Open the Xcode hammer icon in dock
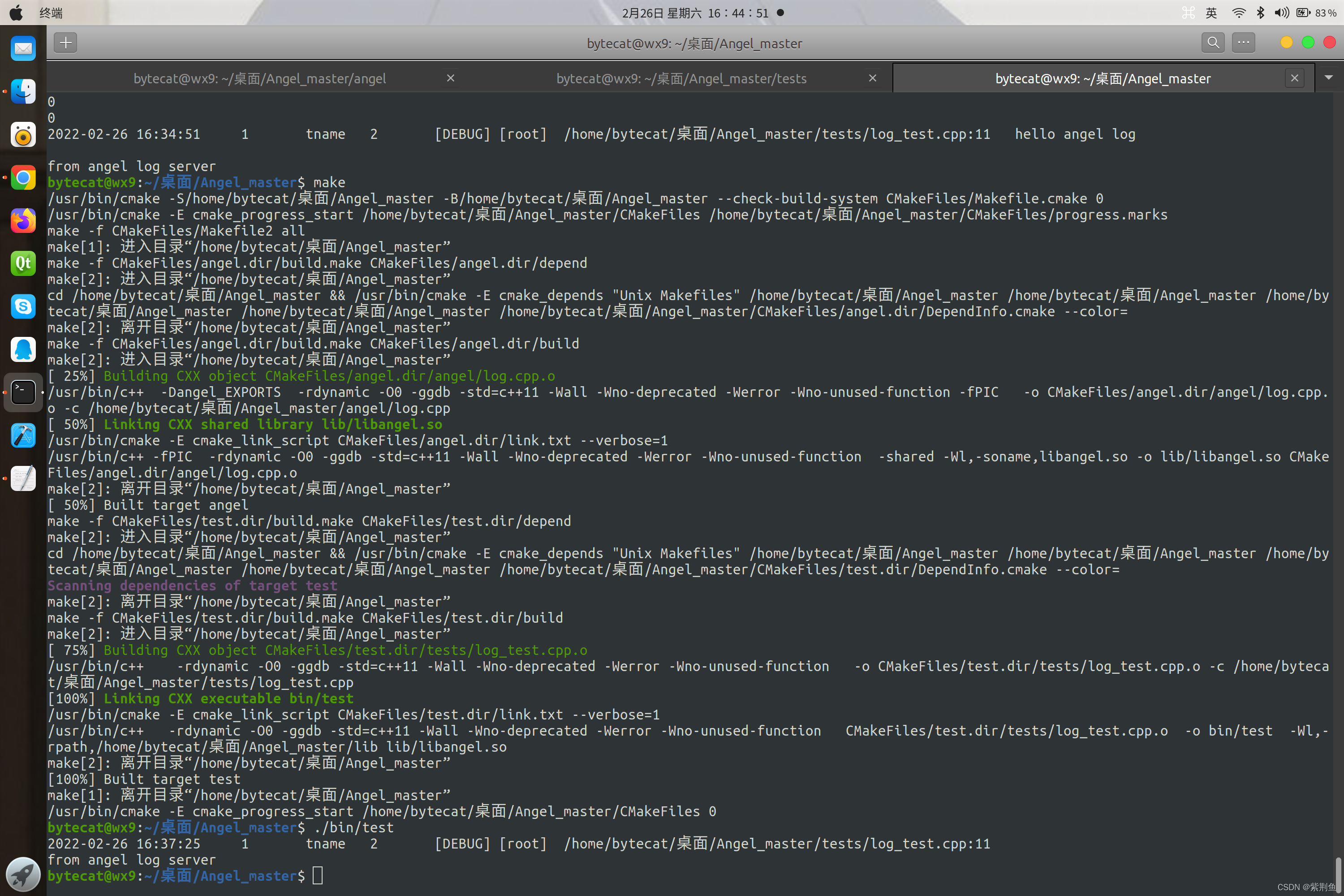The width and height of the screenshot is (1344, 896). (x=23, y=435)
